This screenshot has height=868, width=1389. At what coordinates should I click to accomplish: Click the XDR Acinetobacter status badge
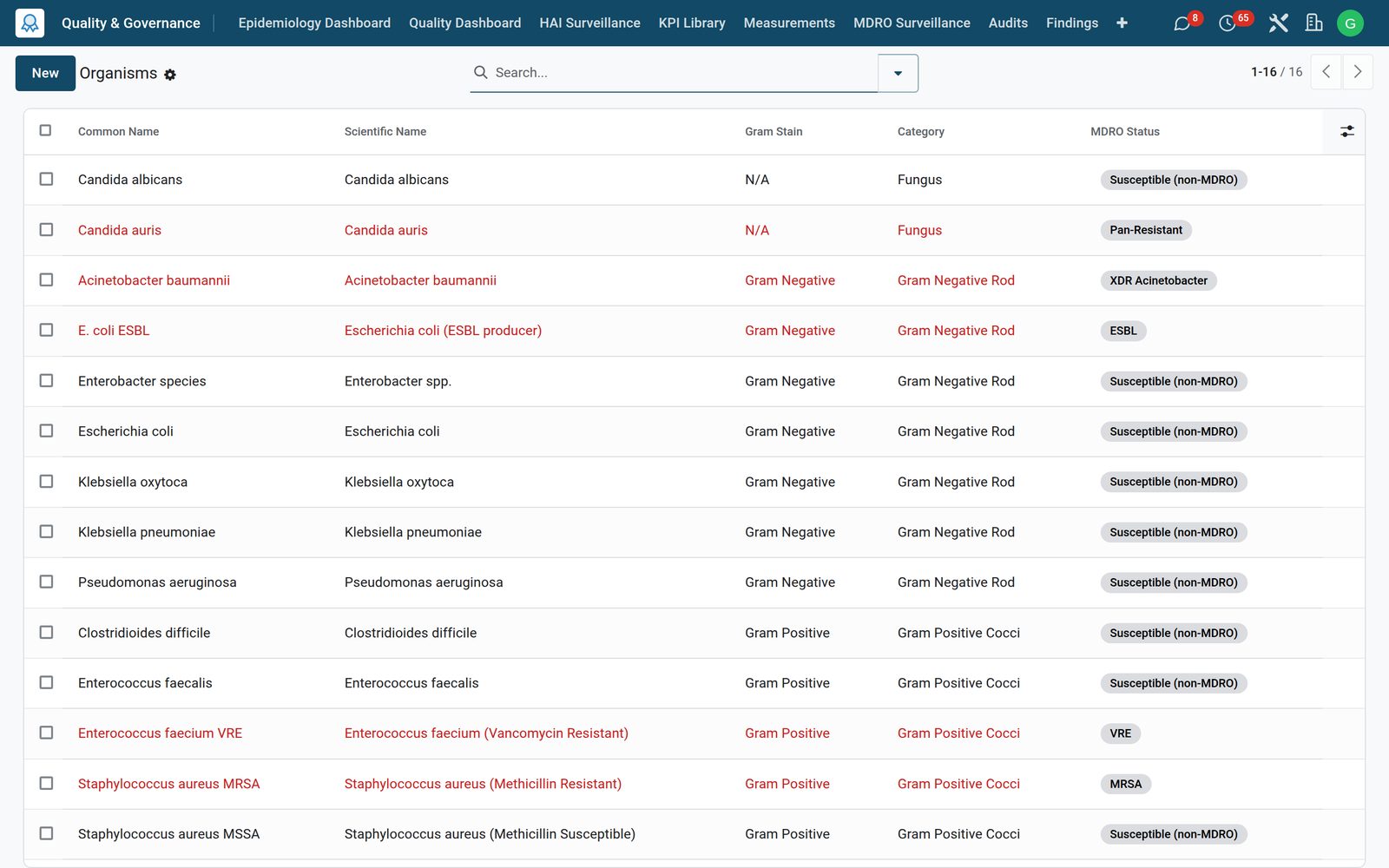pos(1158,280)
